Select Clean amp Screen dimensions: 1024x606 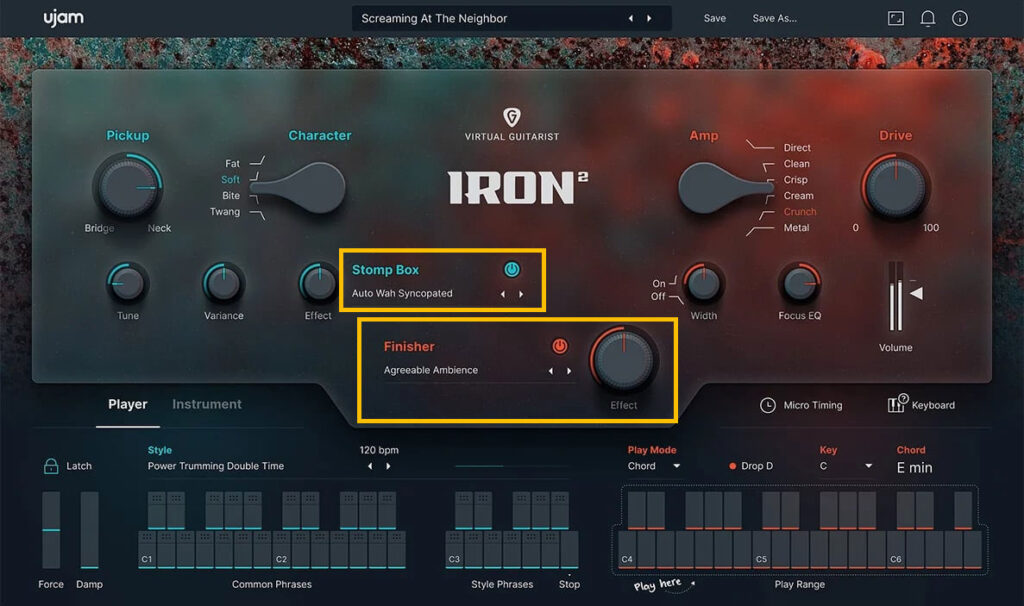click(x=796, y=163)
